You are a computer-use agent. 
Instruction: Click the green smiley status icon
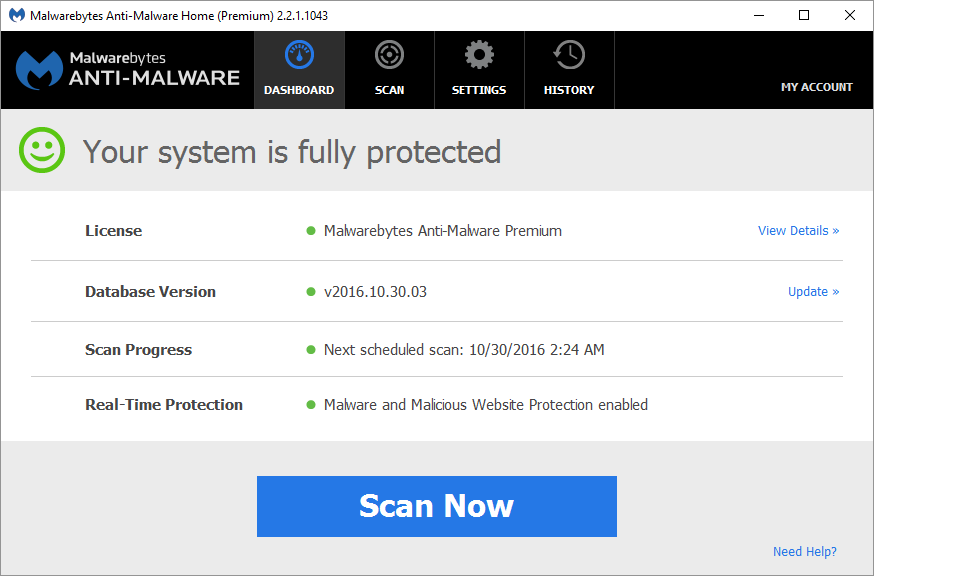[42, 150]
